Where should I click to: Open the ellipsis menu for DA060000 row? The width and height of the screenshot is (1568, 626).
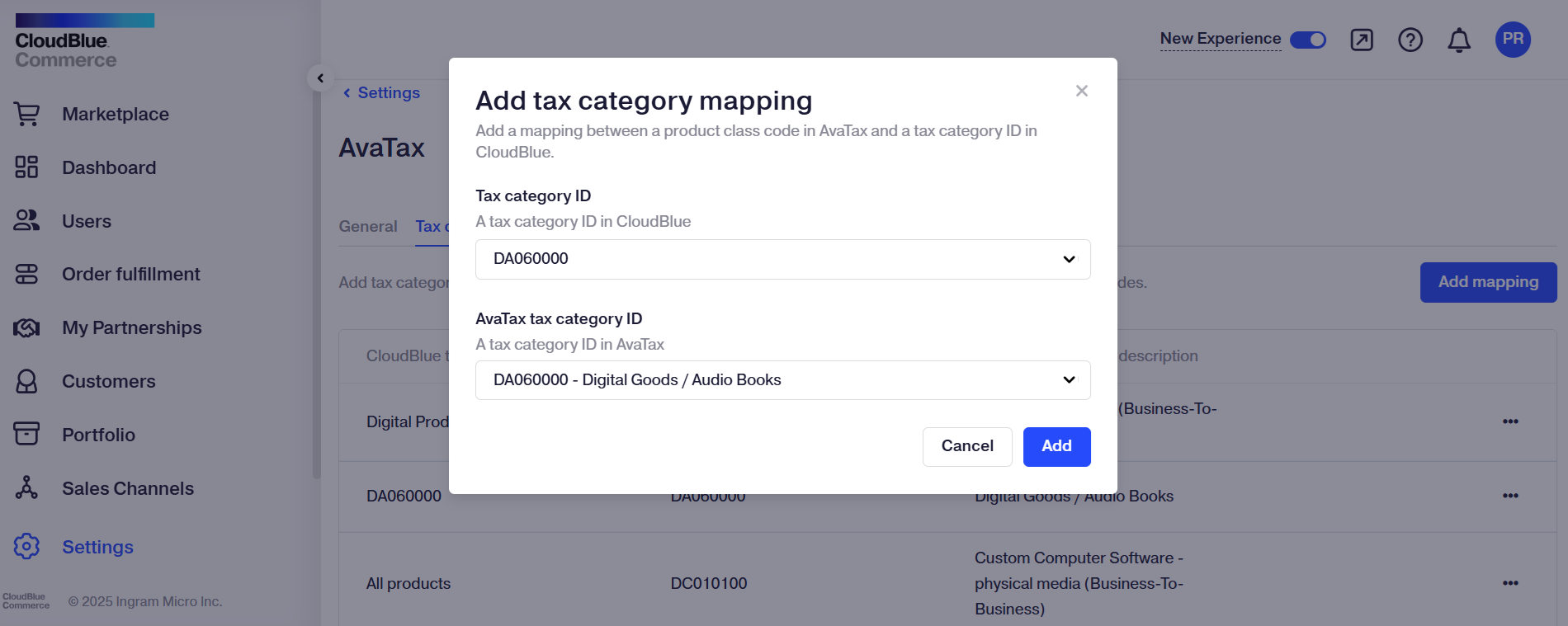tap(1511, 496)
